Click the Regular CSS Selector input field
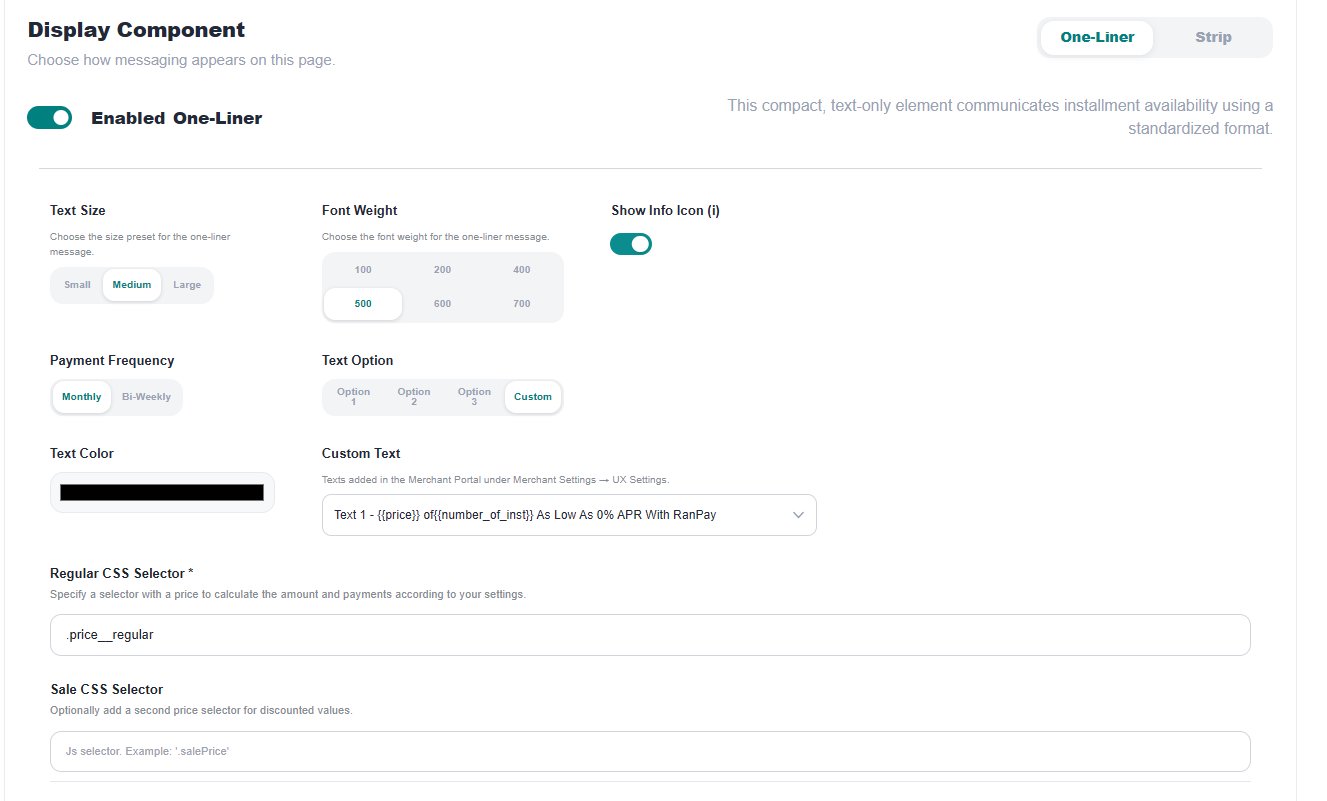The width and height of the screenshot is (1327, 801). pyautogui.click(x=650, y=635)
